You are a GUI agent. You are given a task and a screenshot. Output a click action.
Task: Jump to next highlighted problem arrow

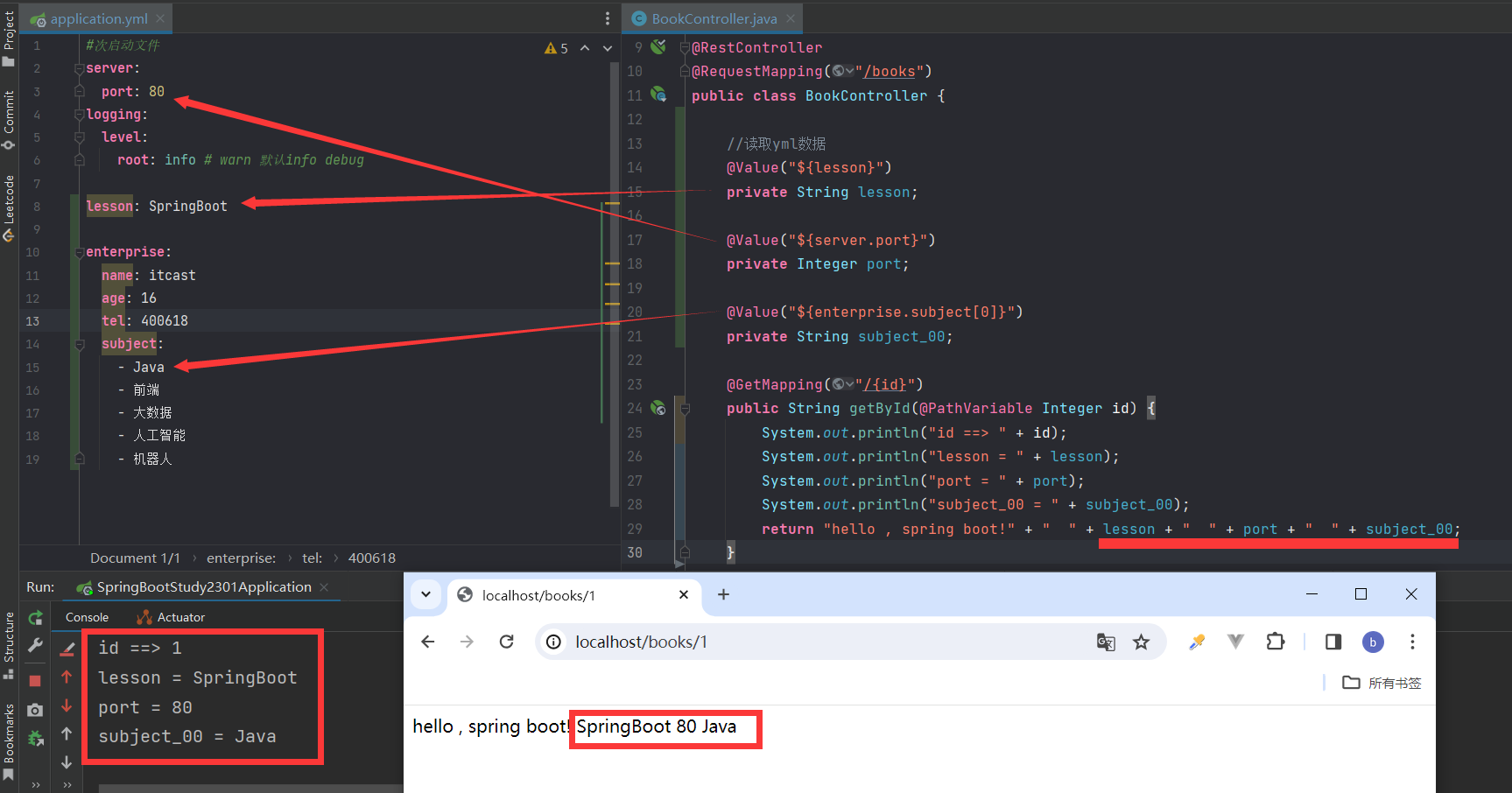[608, 48]
